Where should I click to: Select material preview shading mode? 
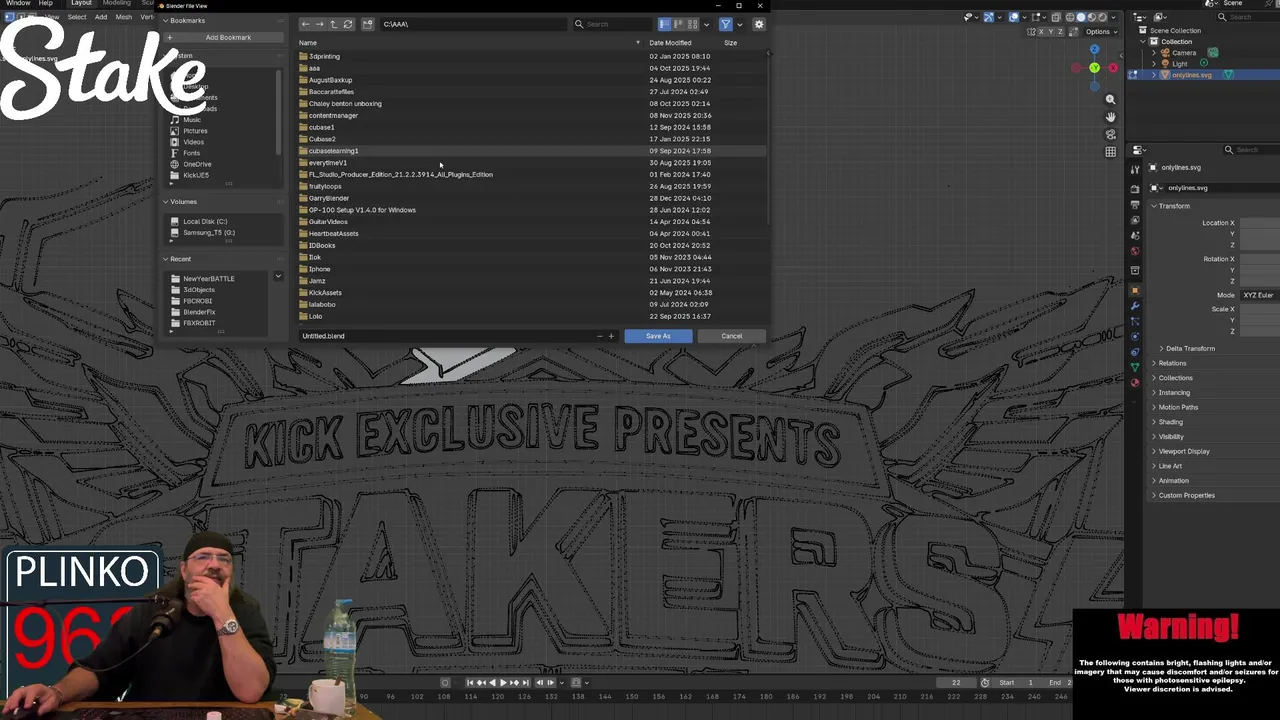(x=1091, y=17)
